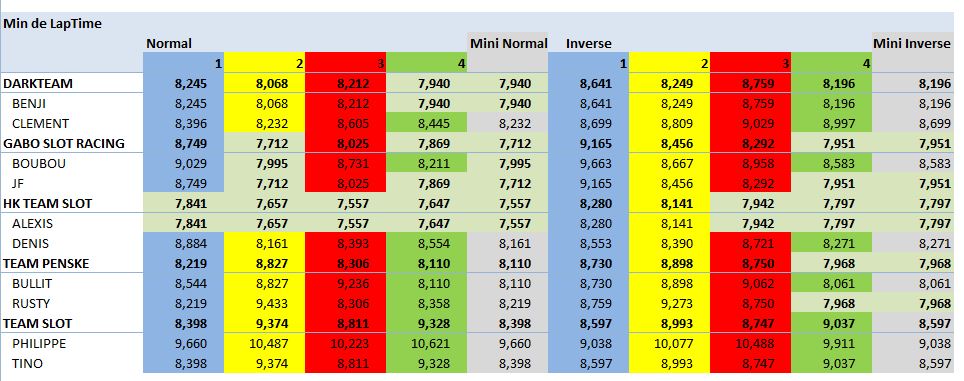964x381 pixels.
Task: Click the blue lane 1 header under Normal
Action: 183,63
